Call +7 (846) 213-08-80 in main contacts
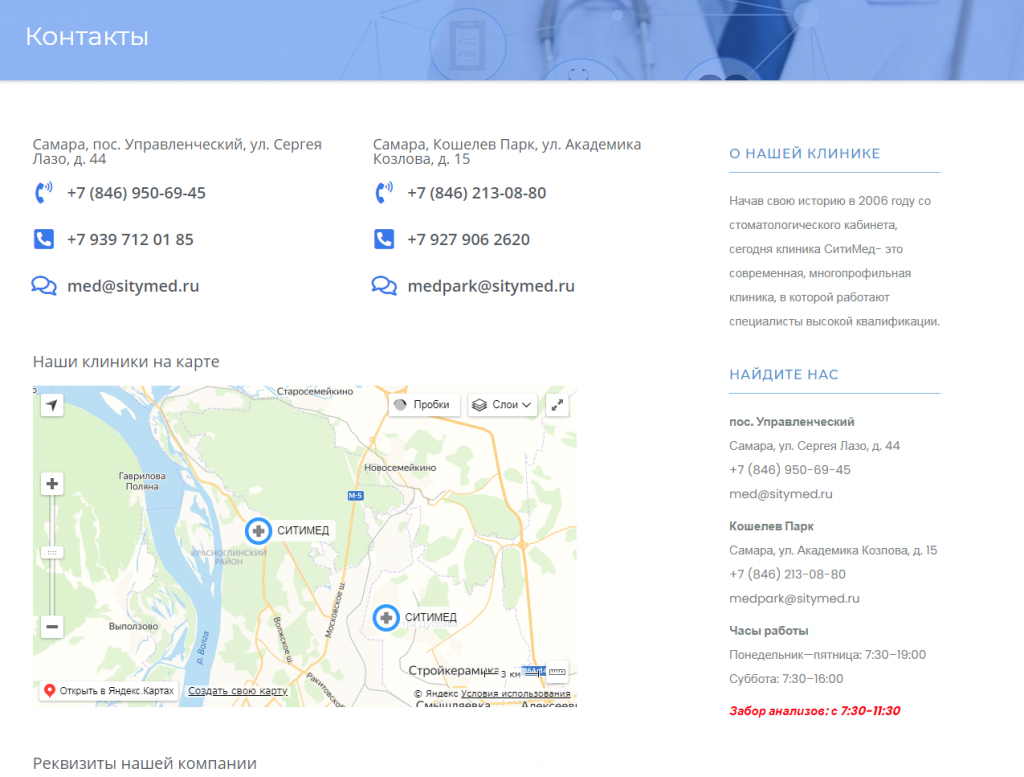The width and height of the screenshot is (1024, 777). pos(477,193)
